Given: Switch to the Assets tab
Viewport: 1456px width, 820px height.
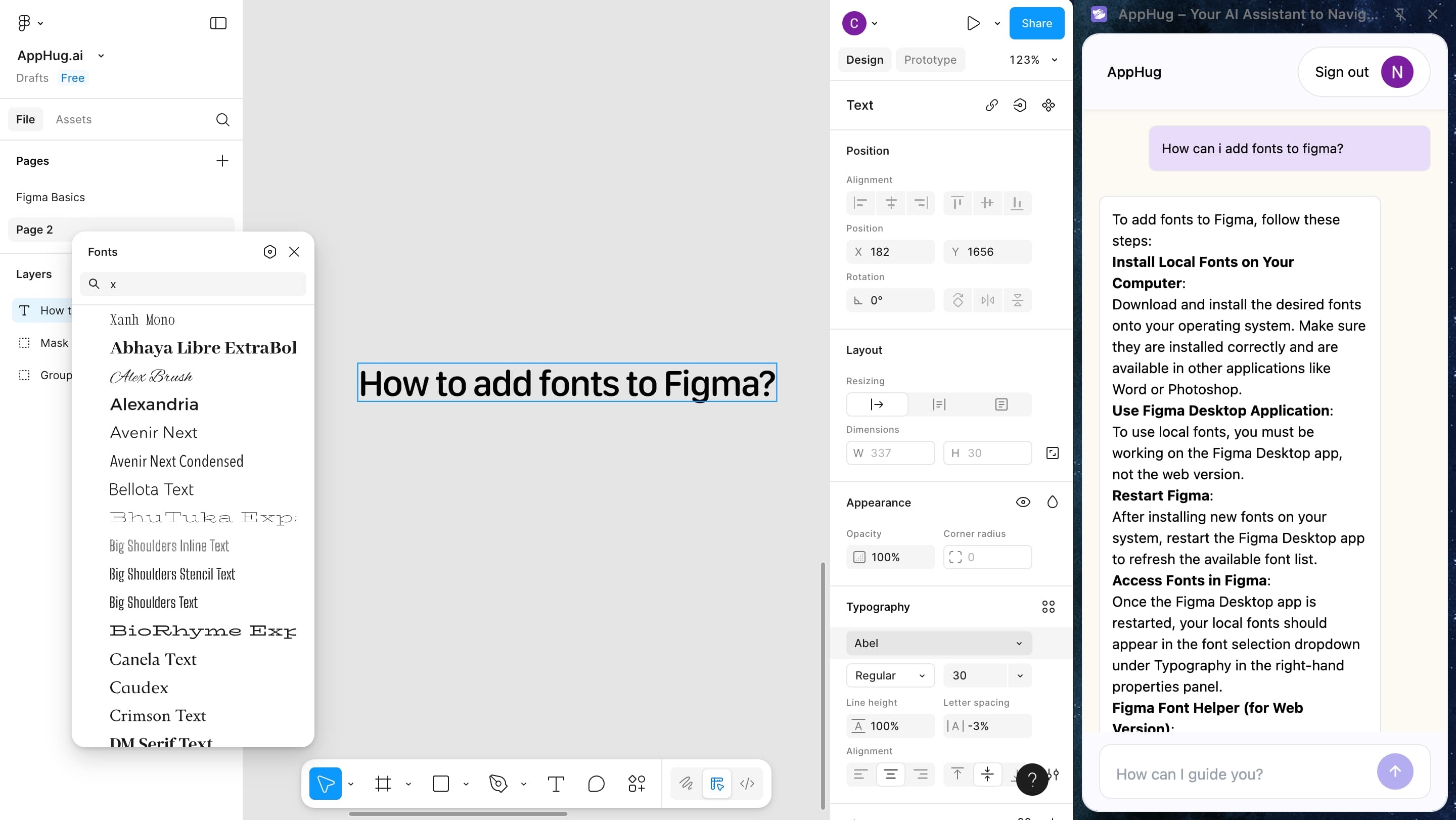Looking at the screenshot, I should pyautogui.click(x=73, y=119).
